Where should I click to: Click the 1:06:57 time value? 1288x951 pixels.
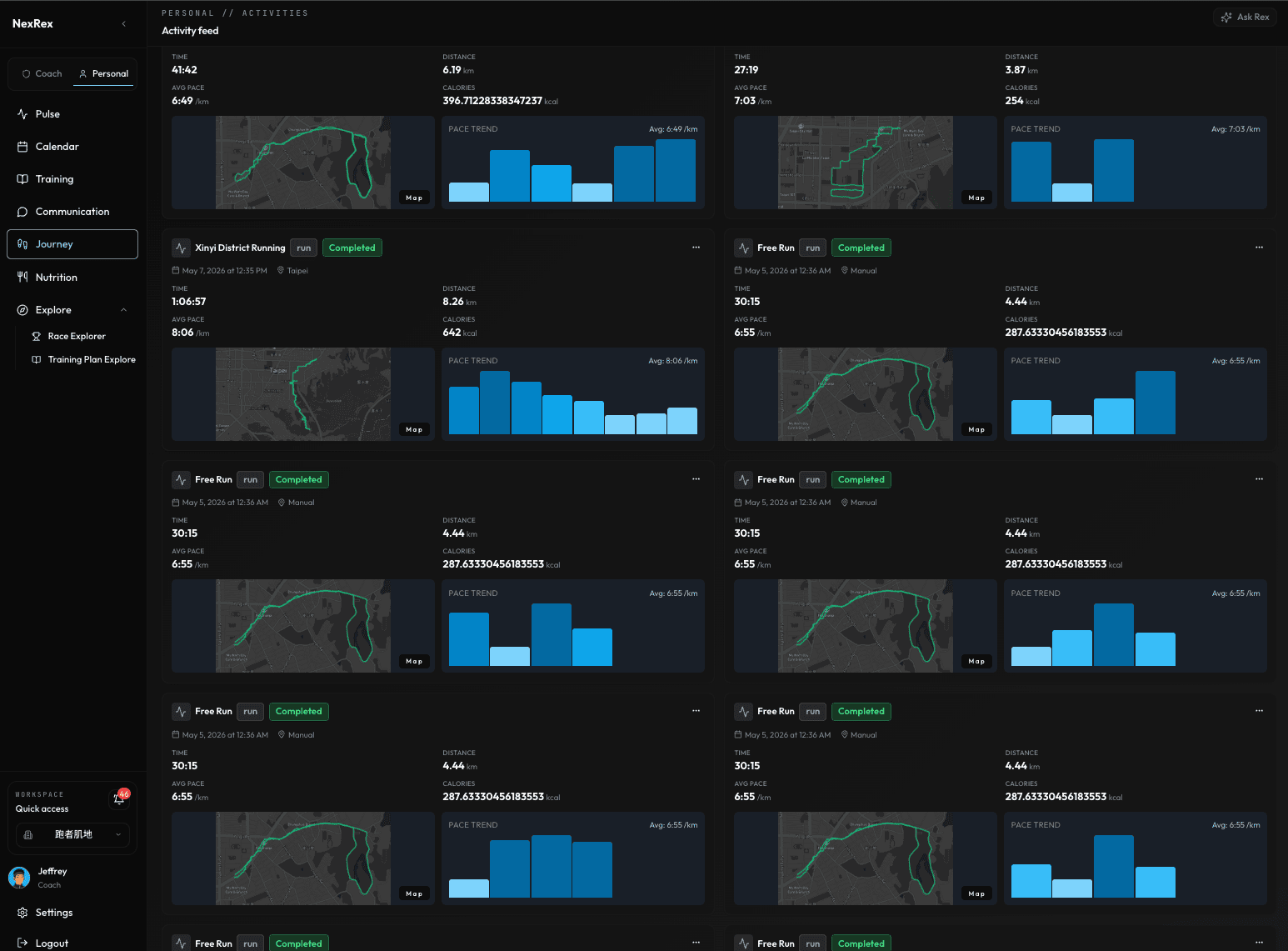click(x=189, y=302)
